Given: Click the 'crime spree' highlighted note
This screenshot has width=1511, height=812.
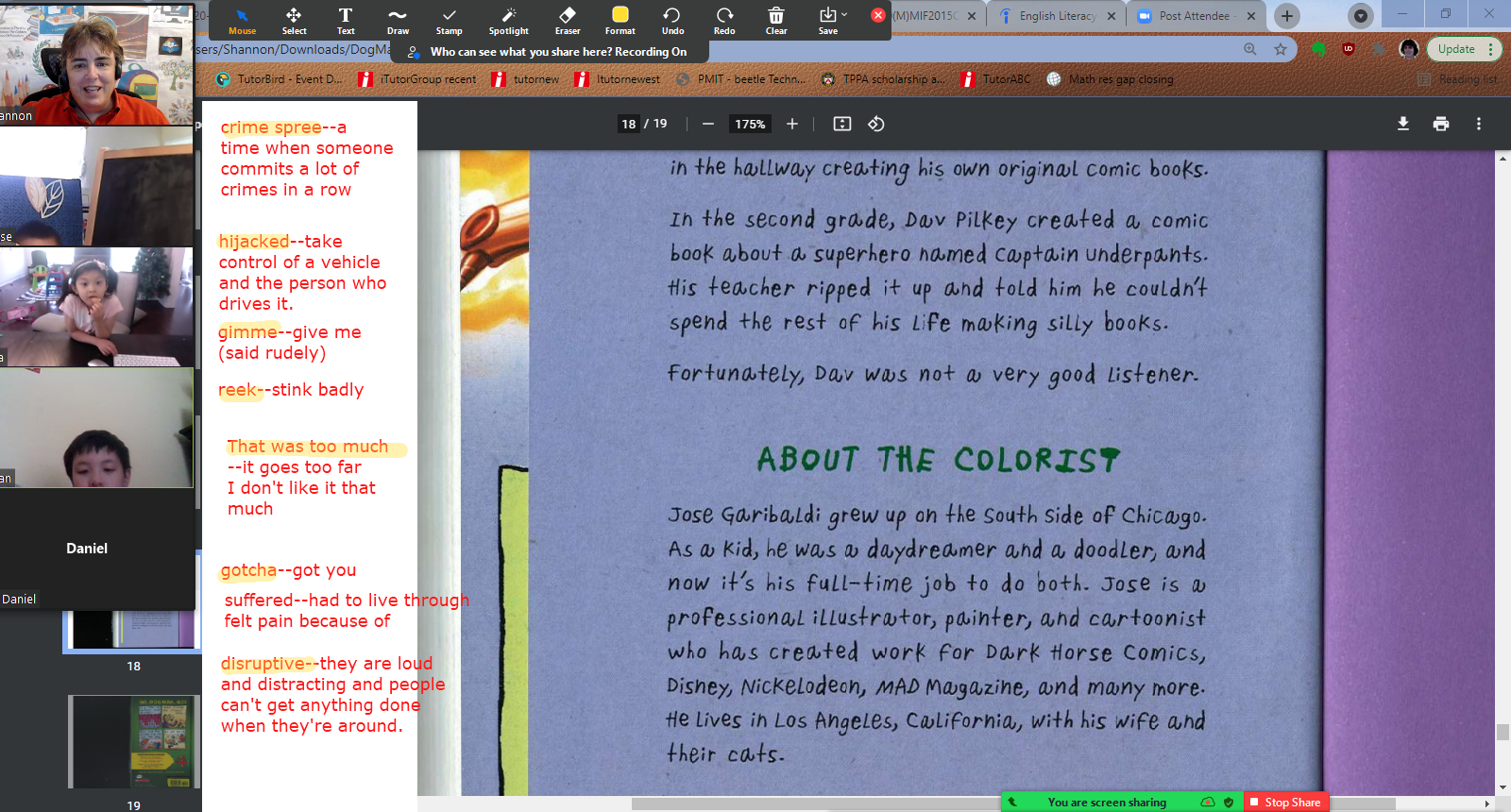Looking at the screenshot, I should [271, 127].
